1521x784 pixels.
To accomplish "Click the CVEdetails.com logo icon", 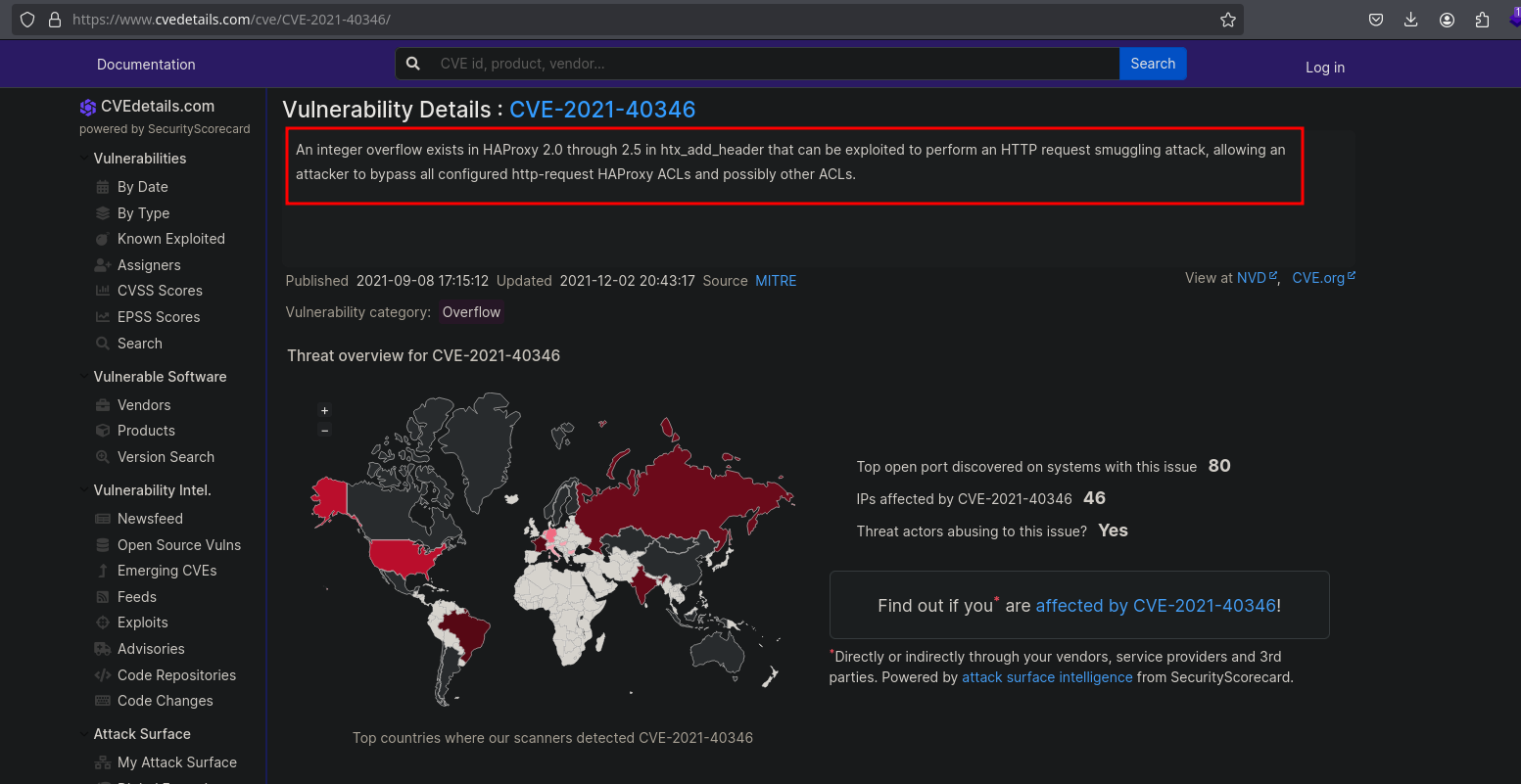I will [x=88, y=107].
